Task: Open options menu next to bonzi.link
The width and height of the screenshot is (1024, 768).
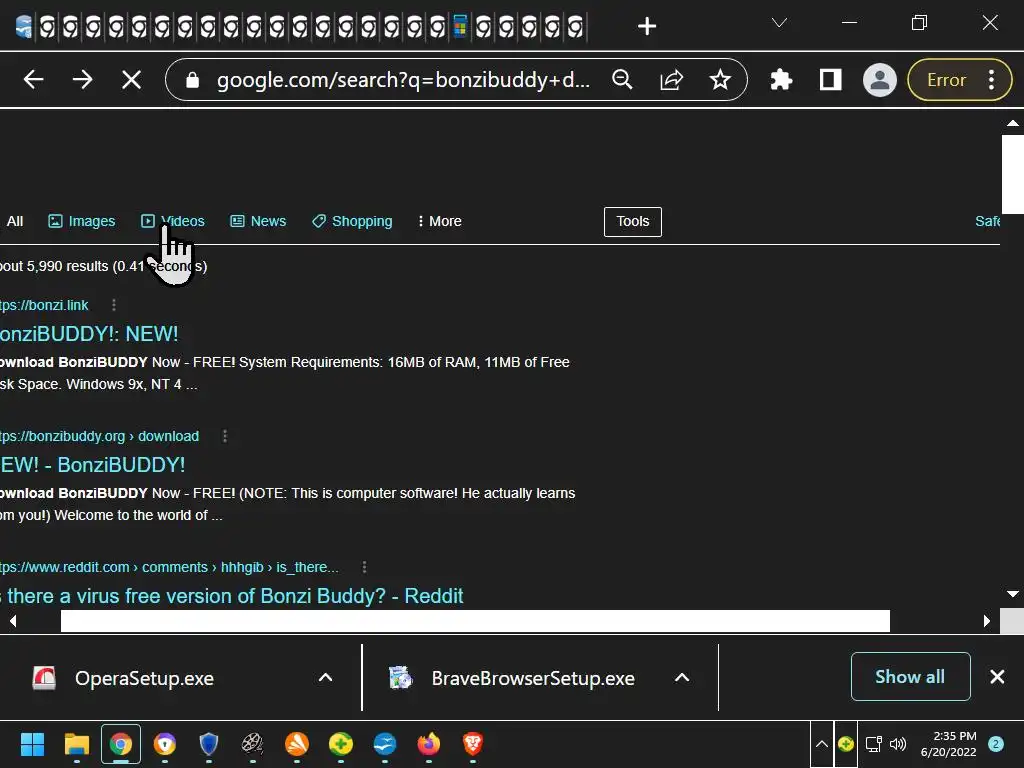Action: (x=114, y=305)
